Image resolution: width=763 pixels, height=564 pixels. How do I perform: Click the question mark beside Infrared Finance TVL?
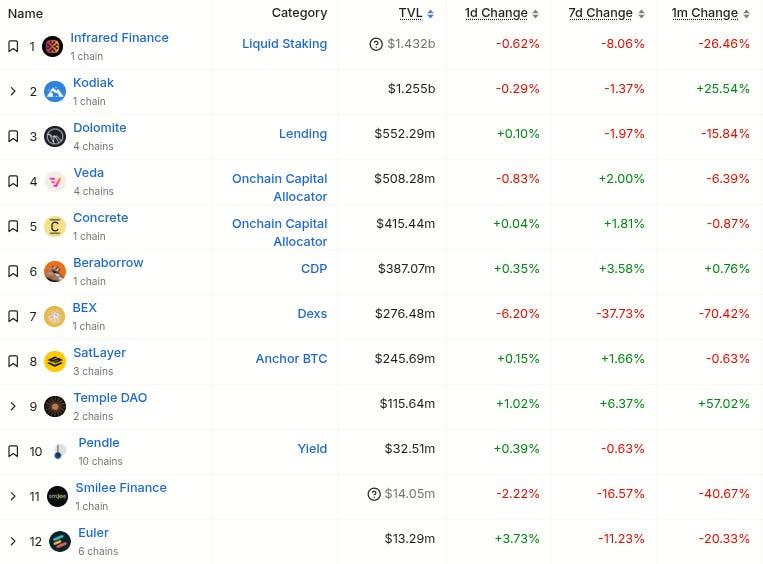(376, 44)
